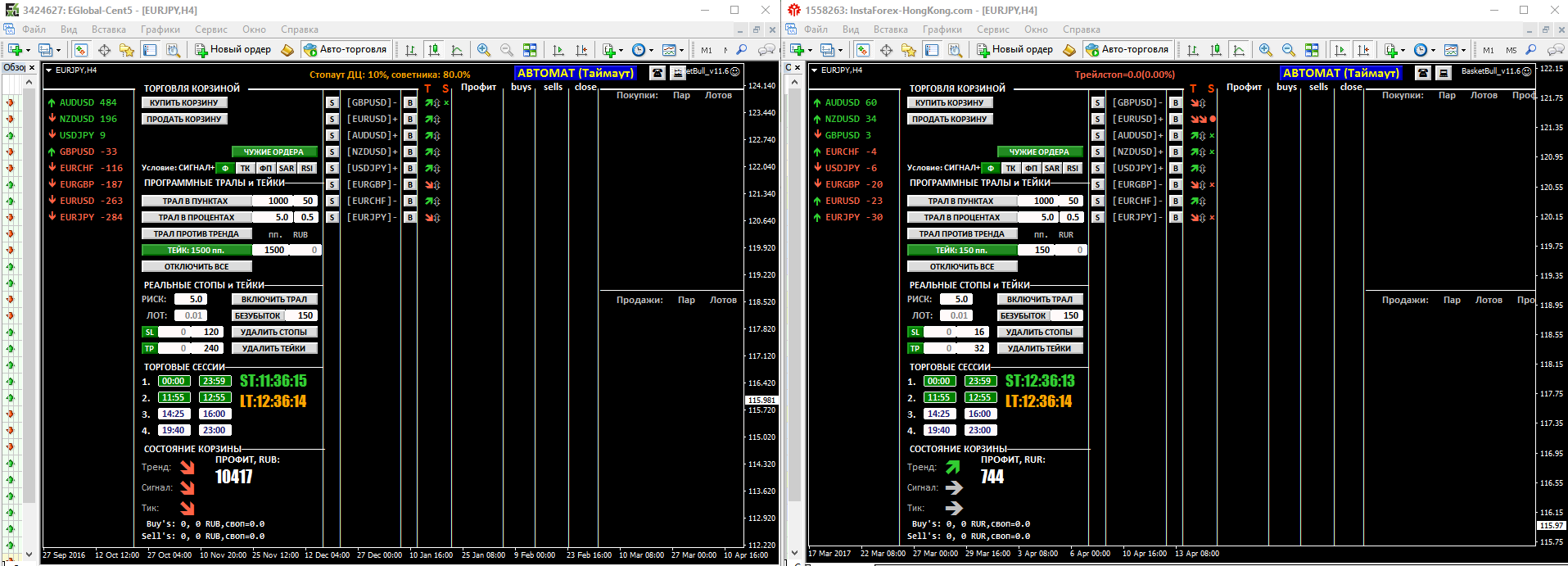
Task: Enable chart auto-scroll icon in InstaForex toolbar
Action: 1340,50
